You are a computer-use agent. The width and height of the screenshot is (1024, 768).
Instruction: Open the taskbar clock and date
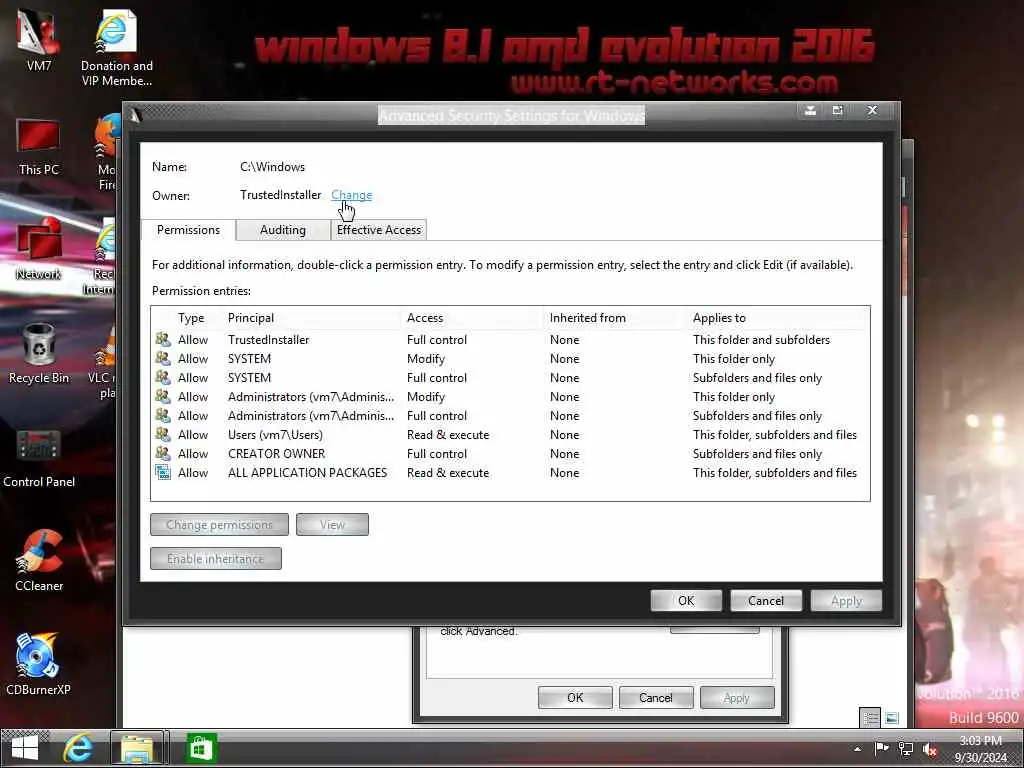pyautogui.click(x=981, y=749)
